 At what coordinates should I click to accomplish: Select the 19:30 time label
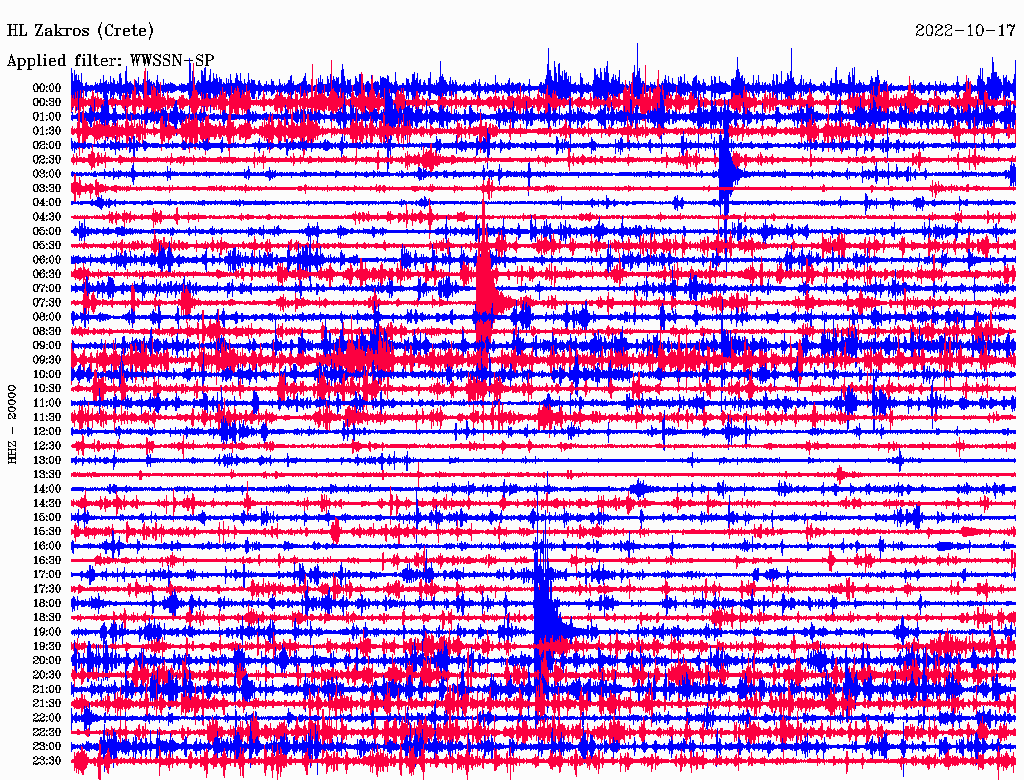47,647
